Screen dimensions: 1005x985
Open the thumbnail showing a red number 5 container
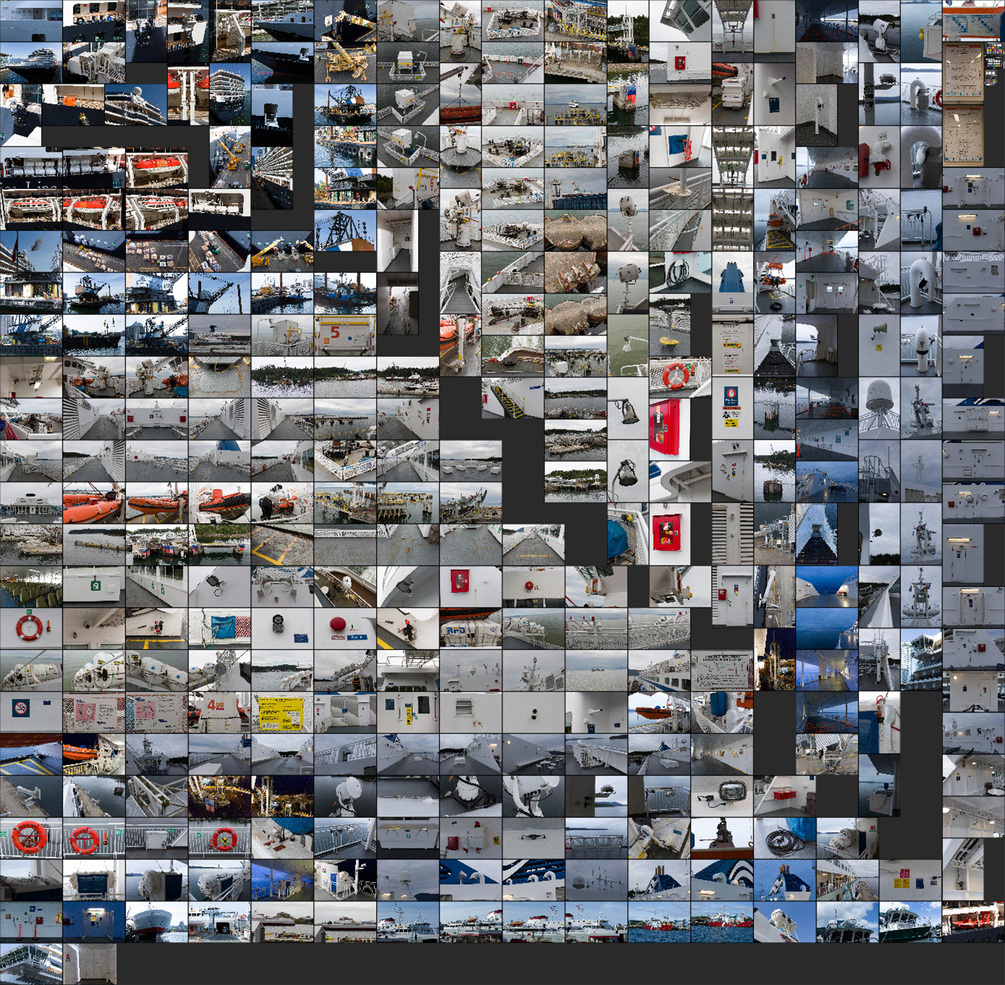[345, 335]
